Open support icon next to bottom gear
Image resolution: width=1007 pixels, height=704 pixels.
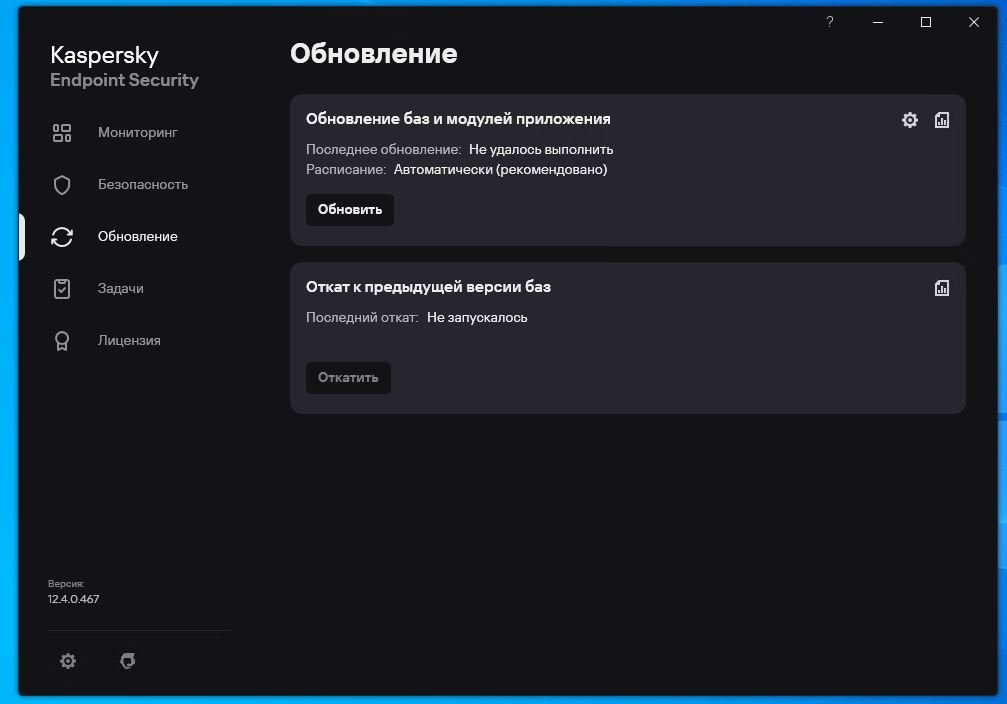(x=128, y=661)
